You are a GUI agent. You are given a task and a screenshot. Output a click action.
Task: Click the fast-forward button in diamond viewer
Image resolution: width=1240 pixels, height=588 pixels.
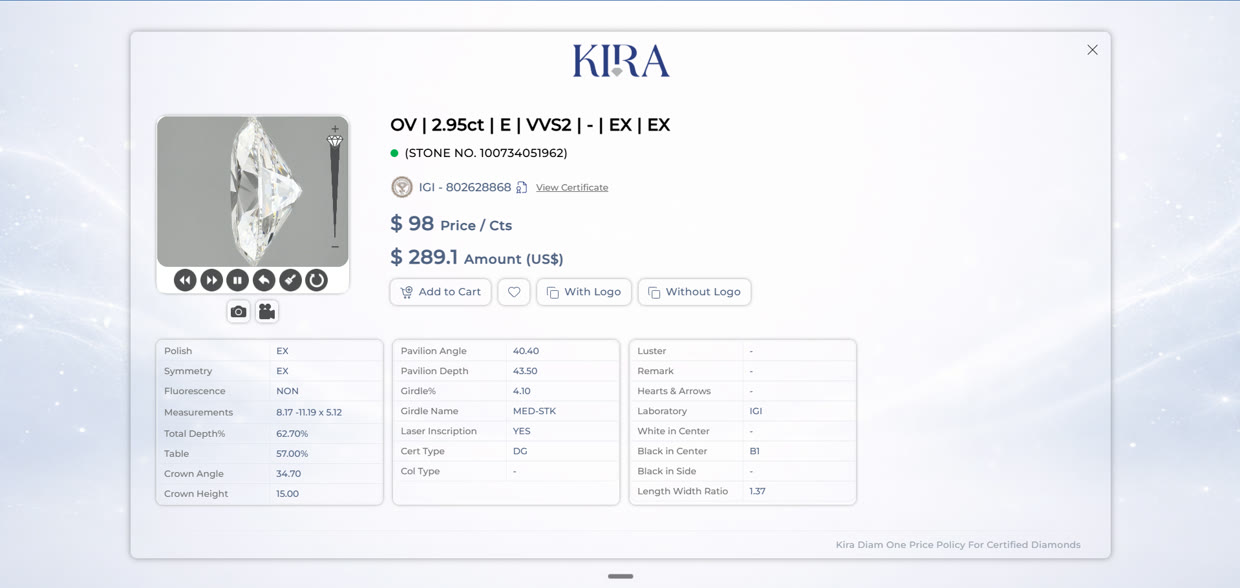[211, 280]
